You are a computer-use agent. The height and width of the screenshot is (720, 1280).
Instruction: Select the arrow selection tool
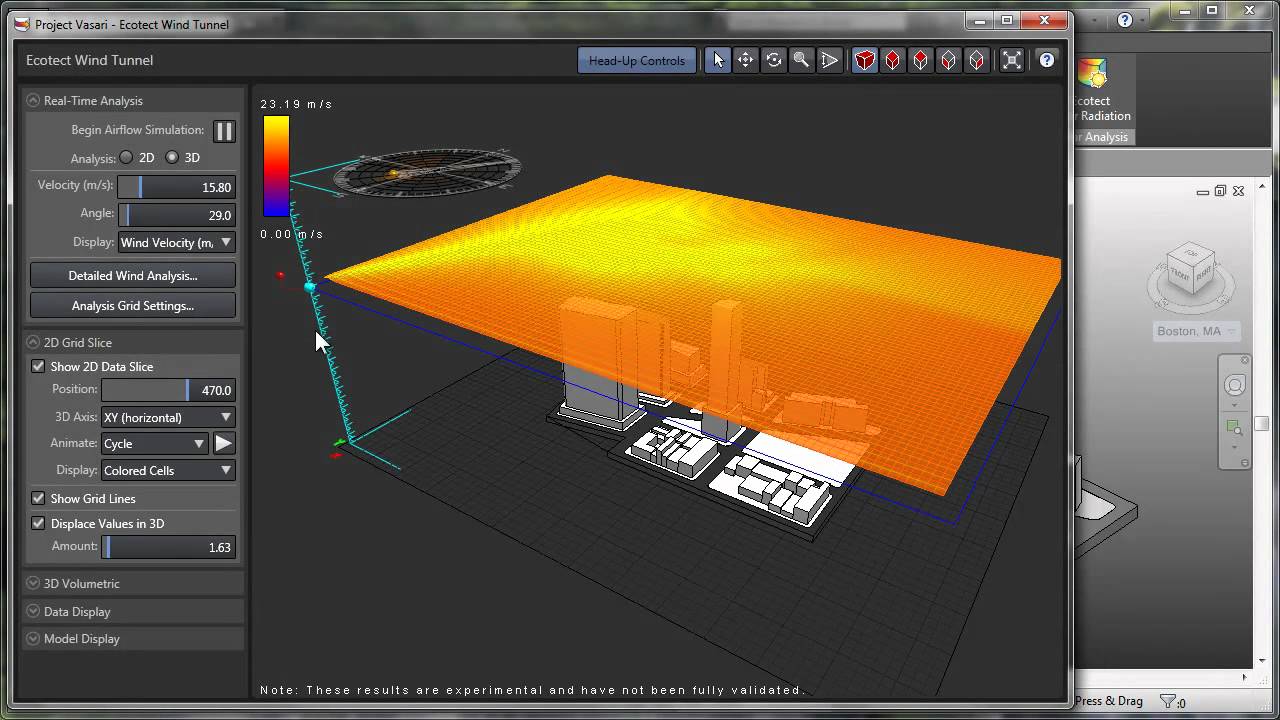coord(718,59)
